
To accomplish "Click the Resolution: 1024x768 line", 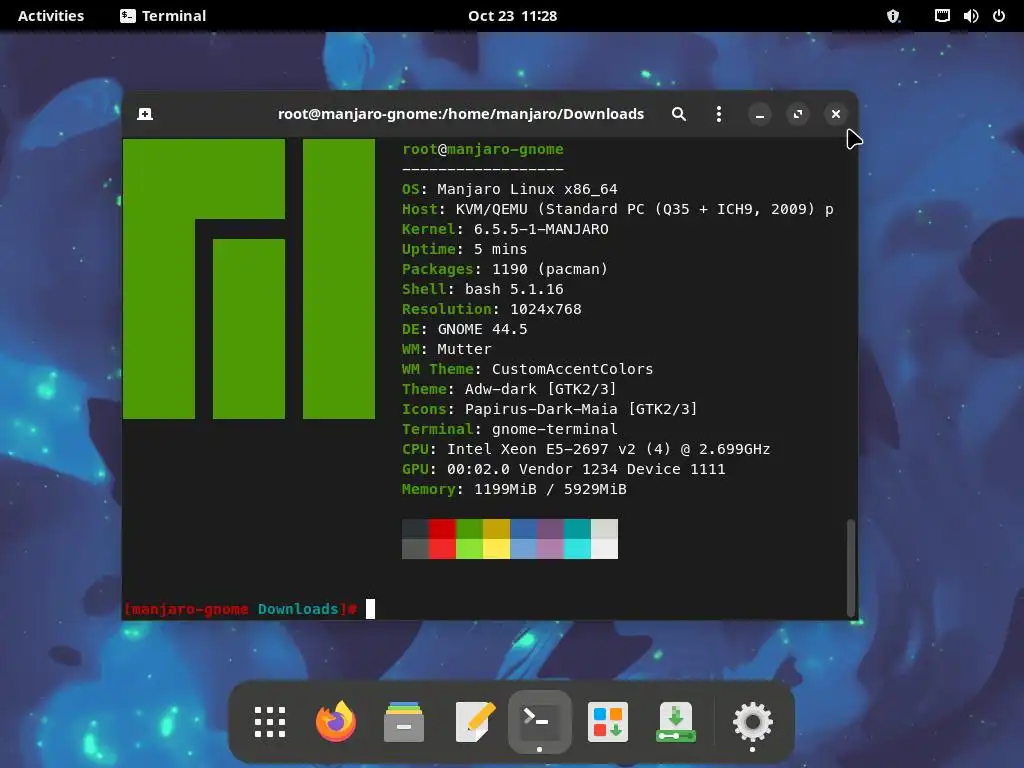I will point(492,309).
